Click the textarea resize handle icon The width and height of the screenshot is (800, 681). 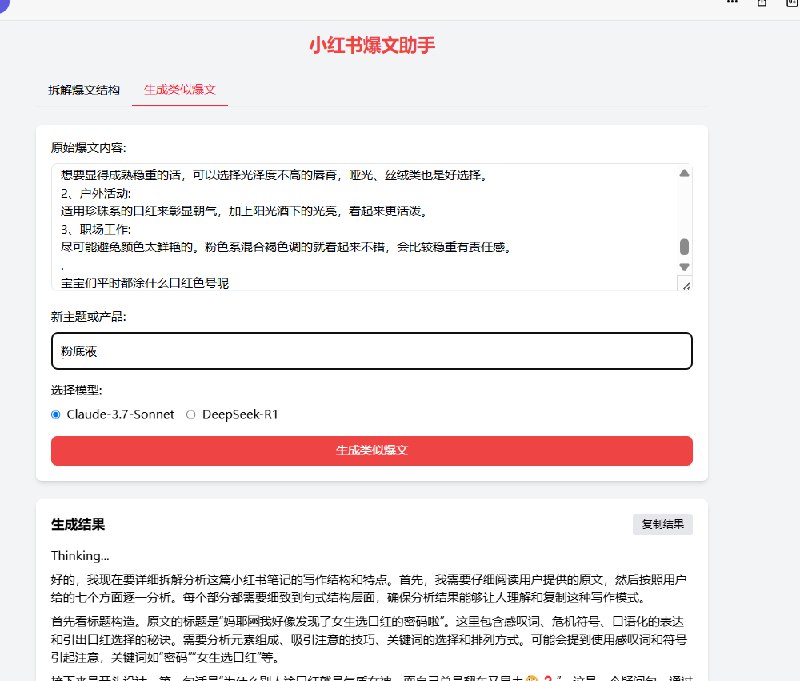(686, 285)
